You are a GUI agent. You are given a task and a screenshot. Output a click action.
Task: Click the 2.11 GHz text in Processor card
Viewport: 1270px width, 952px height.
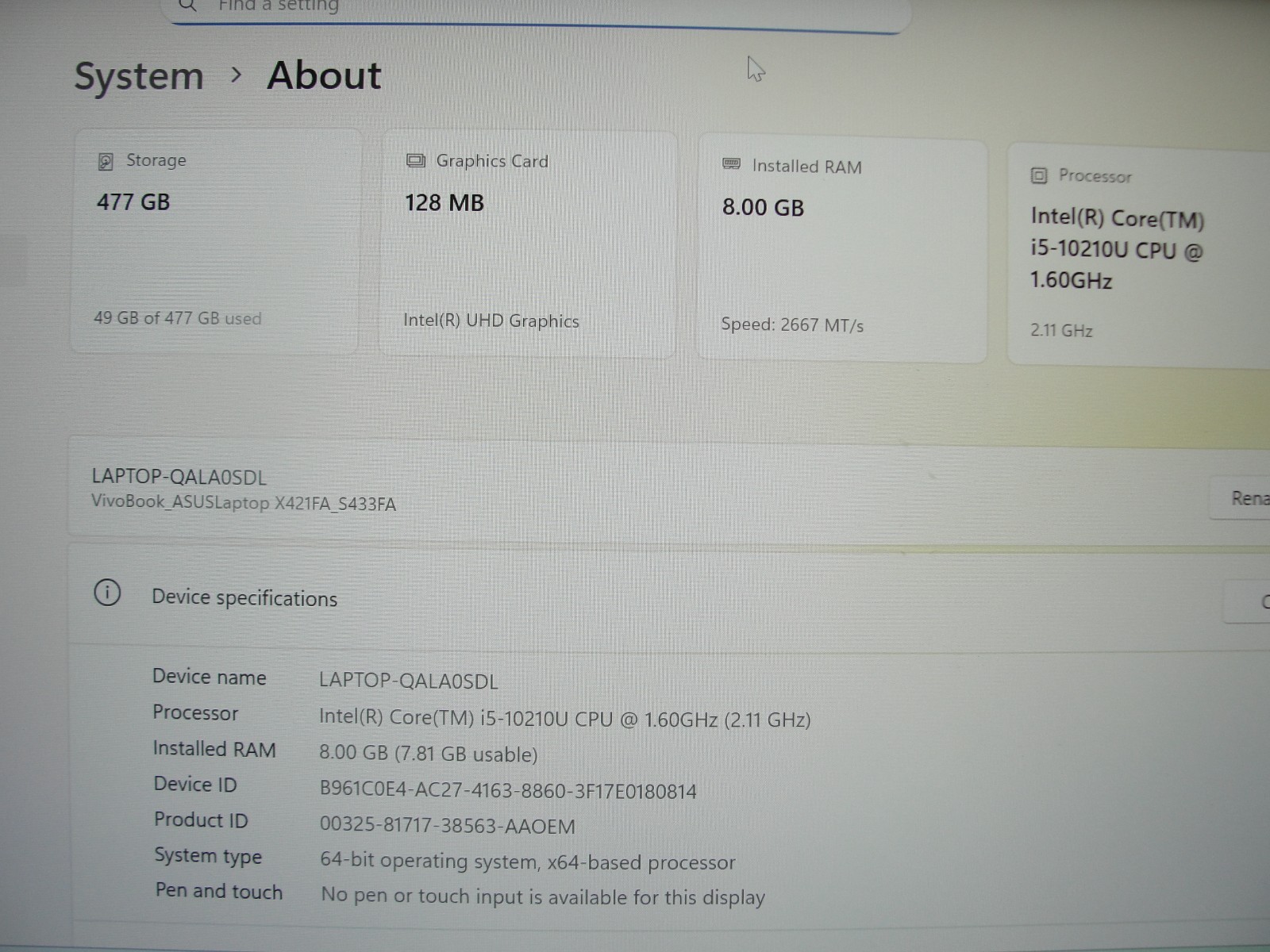tap(1061, 330)
